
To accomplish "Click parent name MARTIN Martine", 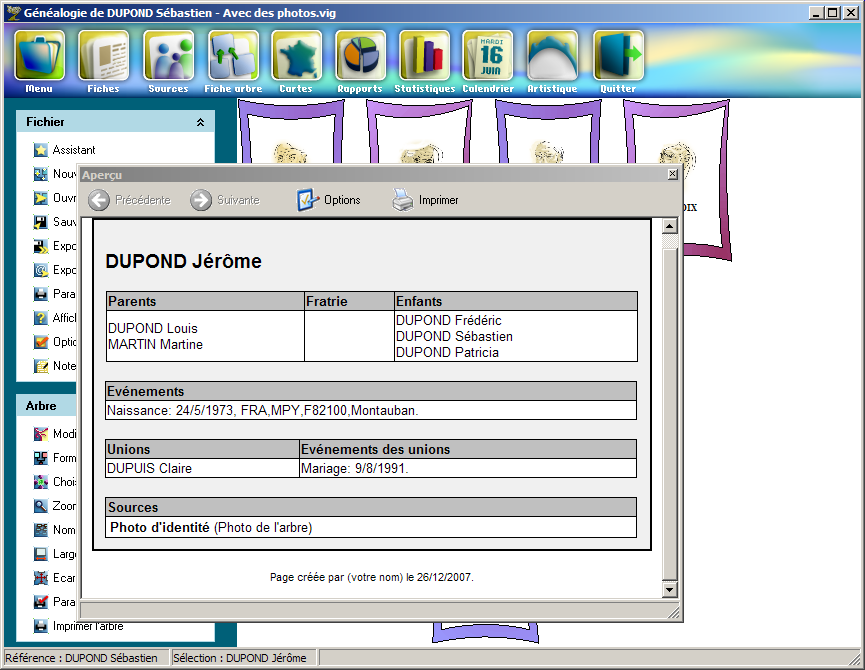I will [x=156, y=344].
